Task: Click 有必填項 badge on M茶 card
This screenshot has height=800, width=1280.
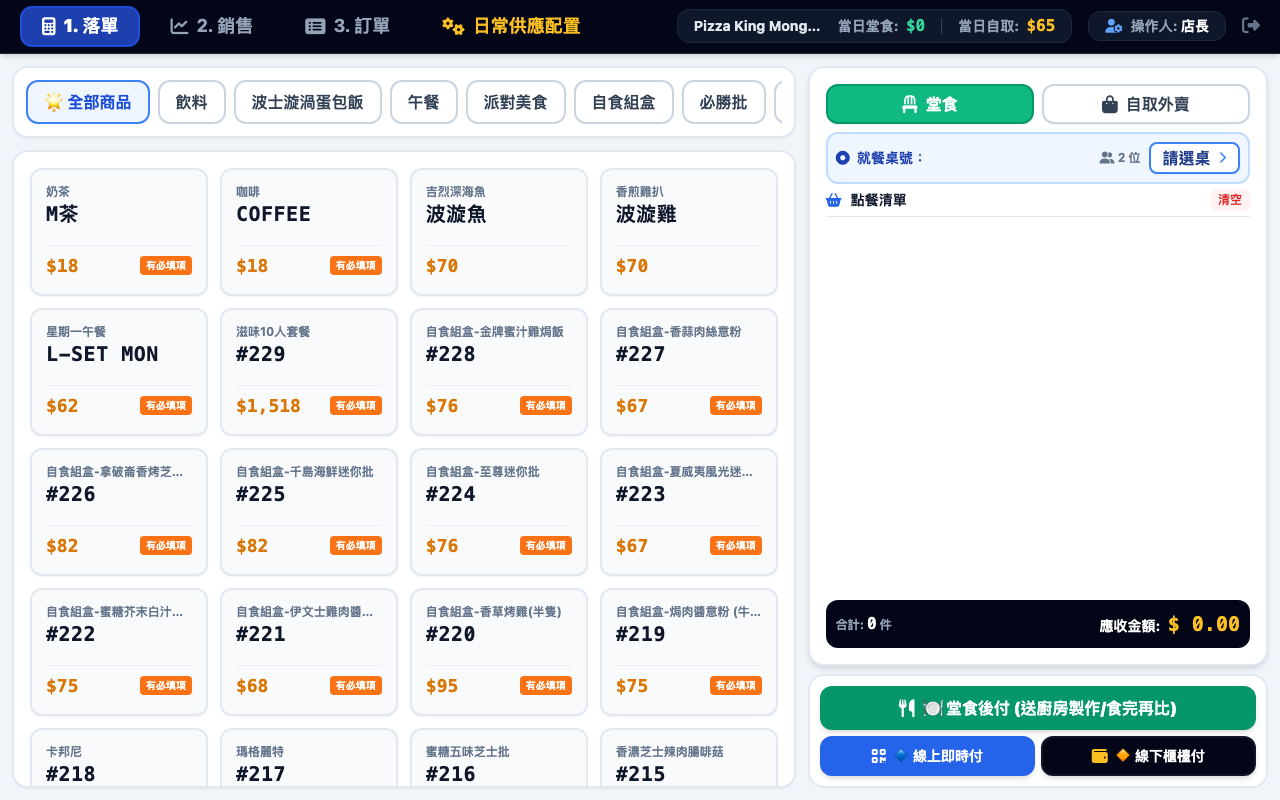Action: pos(166,266)
